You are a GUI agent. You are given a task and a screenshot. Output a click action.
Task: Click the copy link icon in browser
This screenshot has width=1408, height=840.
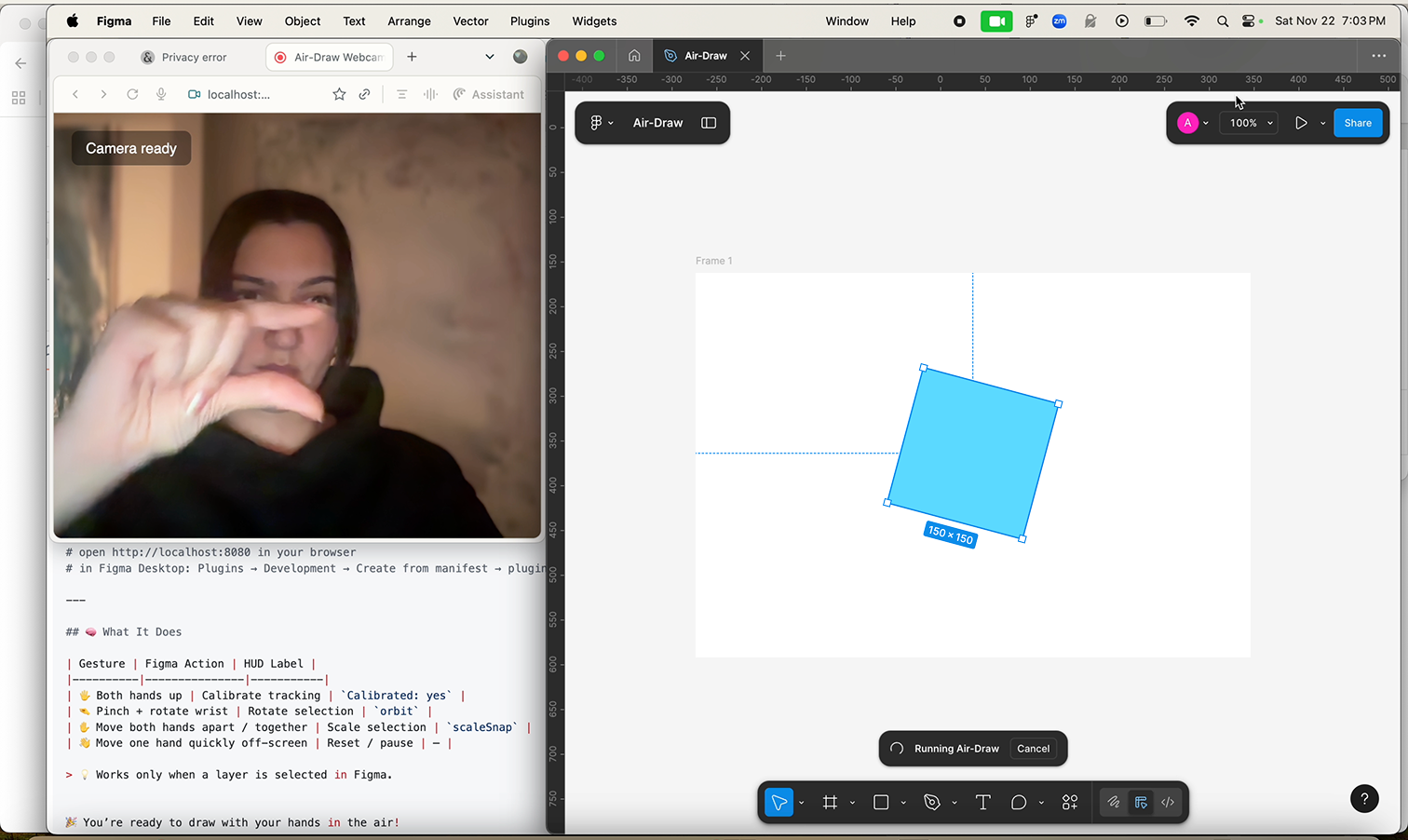tap(365, 94)
